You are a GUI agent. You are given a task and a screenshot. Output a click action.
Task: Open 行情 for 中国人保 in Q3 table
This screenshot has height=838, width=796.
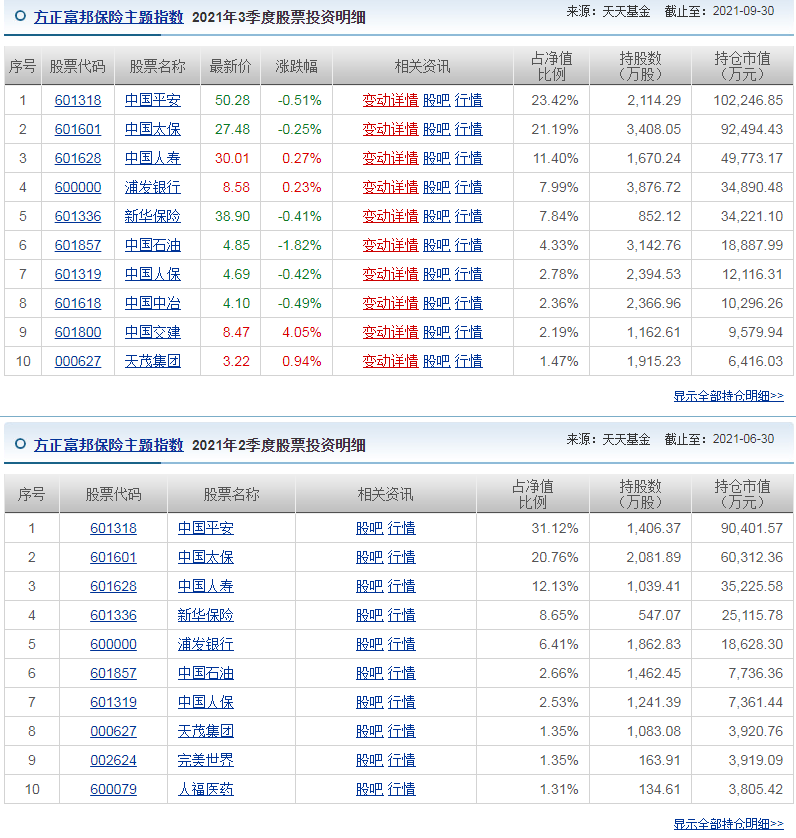tap(468, 274)
